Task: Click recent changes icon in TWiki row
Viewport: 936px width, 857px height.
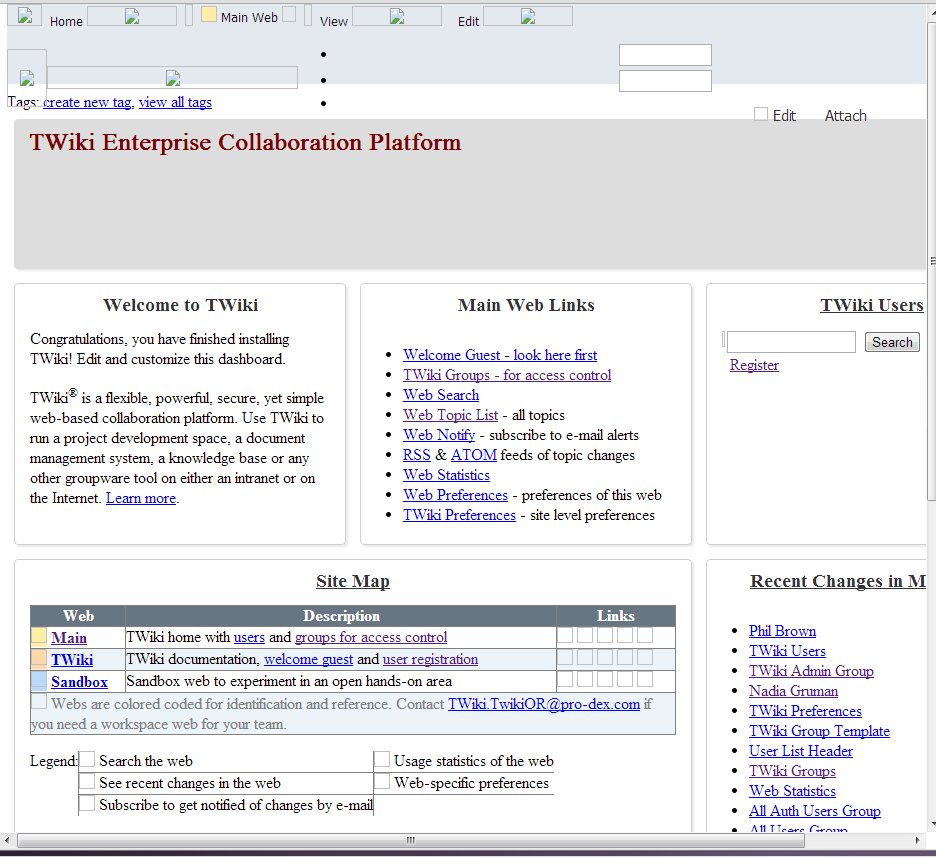Action: click(585, 658)
